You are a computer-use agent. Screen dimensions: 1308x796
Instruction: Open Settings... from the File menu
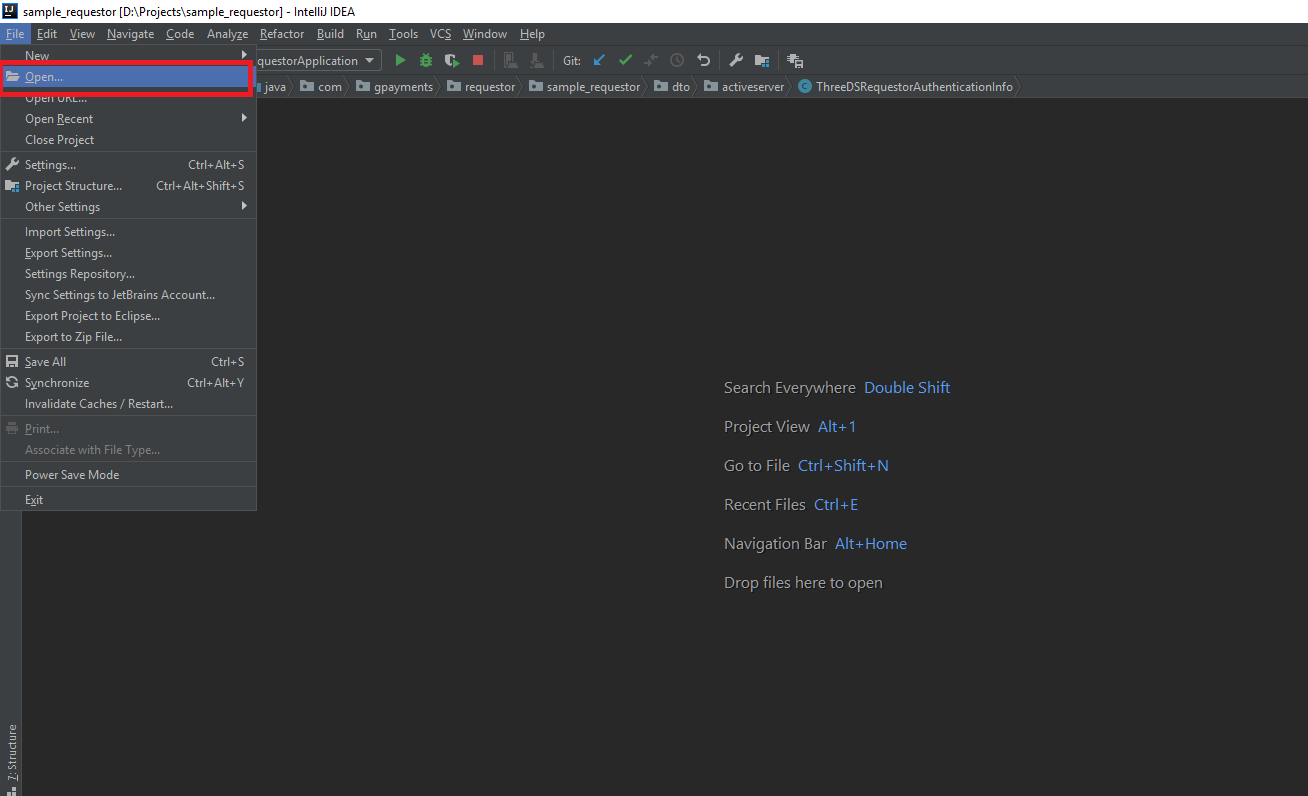pyautogui.click(x=128, y=165)
